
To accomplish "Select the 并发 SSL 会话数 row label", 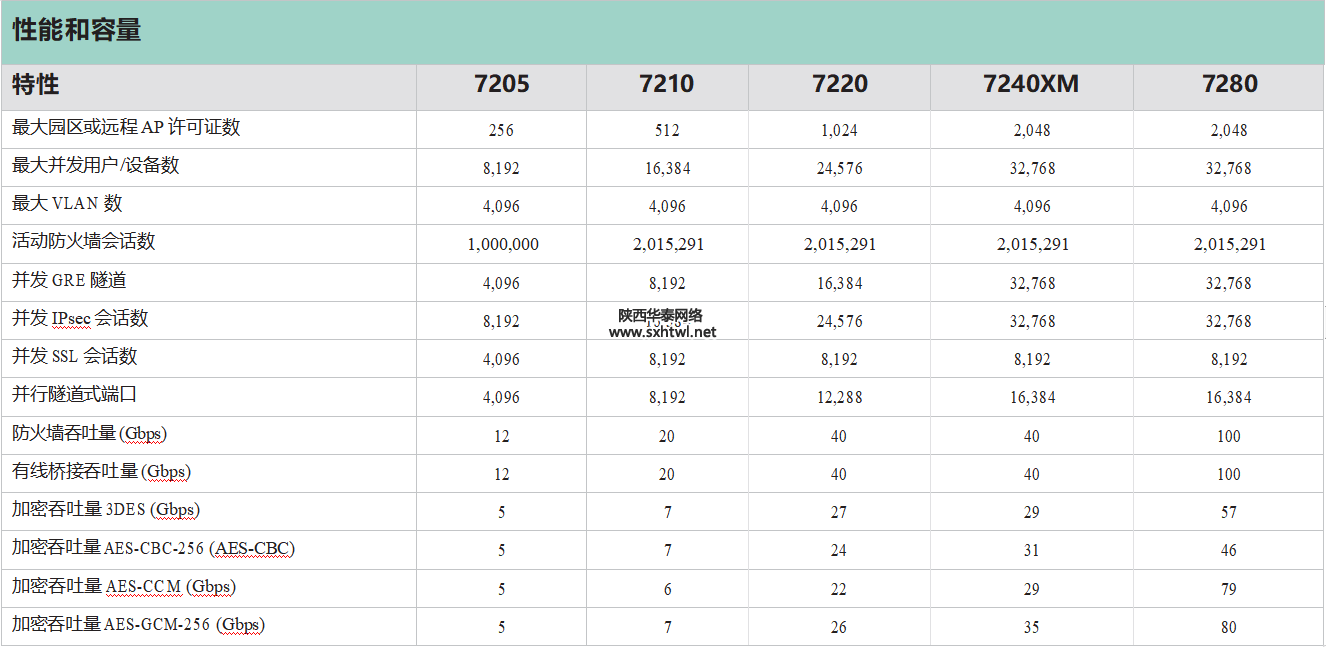I will [75, 357].
